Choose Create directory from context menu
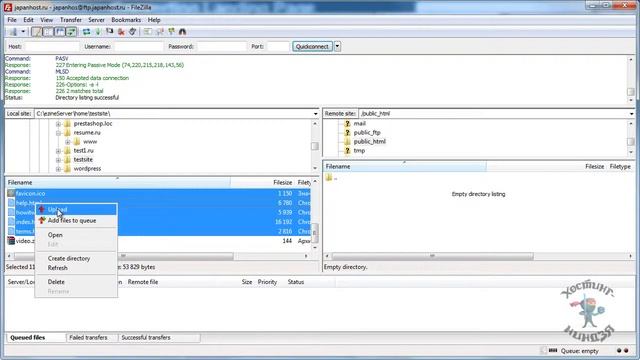Image resolution: width=640 pixels, height=360 pixels. pos(76,258)
